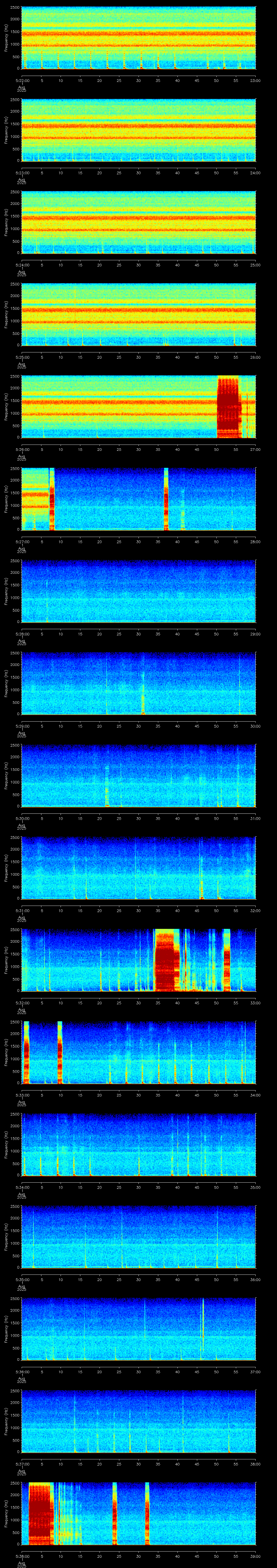Screen dimensions: 277x1568
Task: Select the spectrogram panel starting at 5:35:00
Action: [x=138, y=1237]
